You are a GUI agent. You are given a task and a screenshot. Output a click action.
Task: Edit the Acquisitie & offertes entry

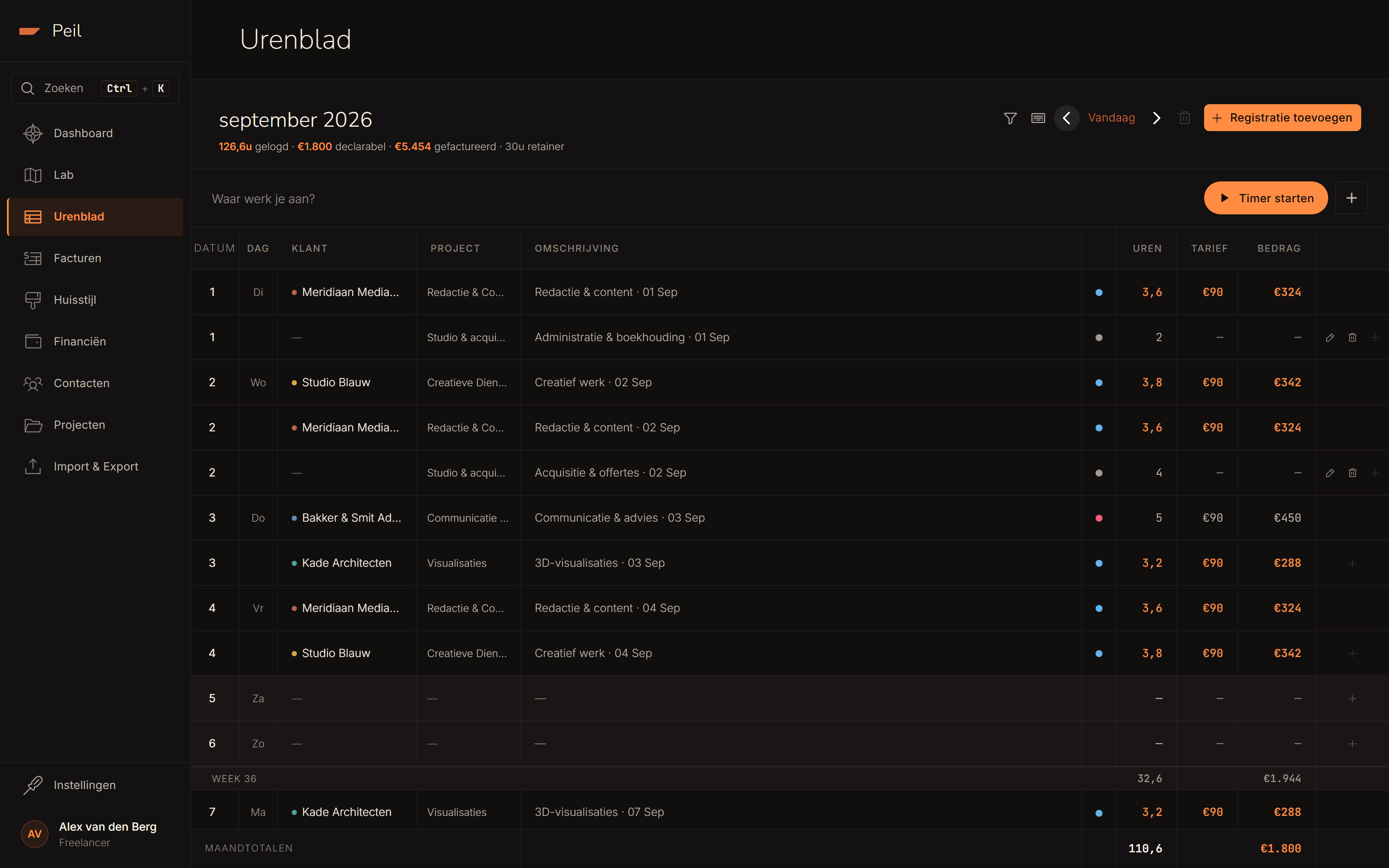click(x=1330, y=473)
